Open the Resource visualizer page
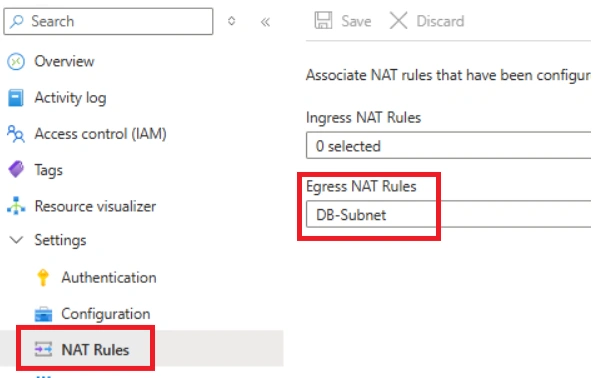The height and width of the screenshot is (378, 596). 95,206
